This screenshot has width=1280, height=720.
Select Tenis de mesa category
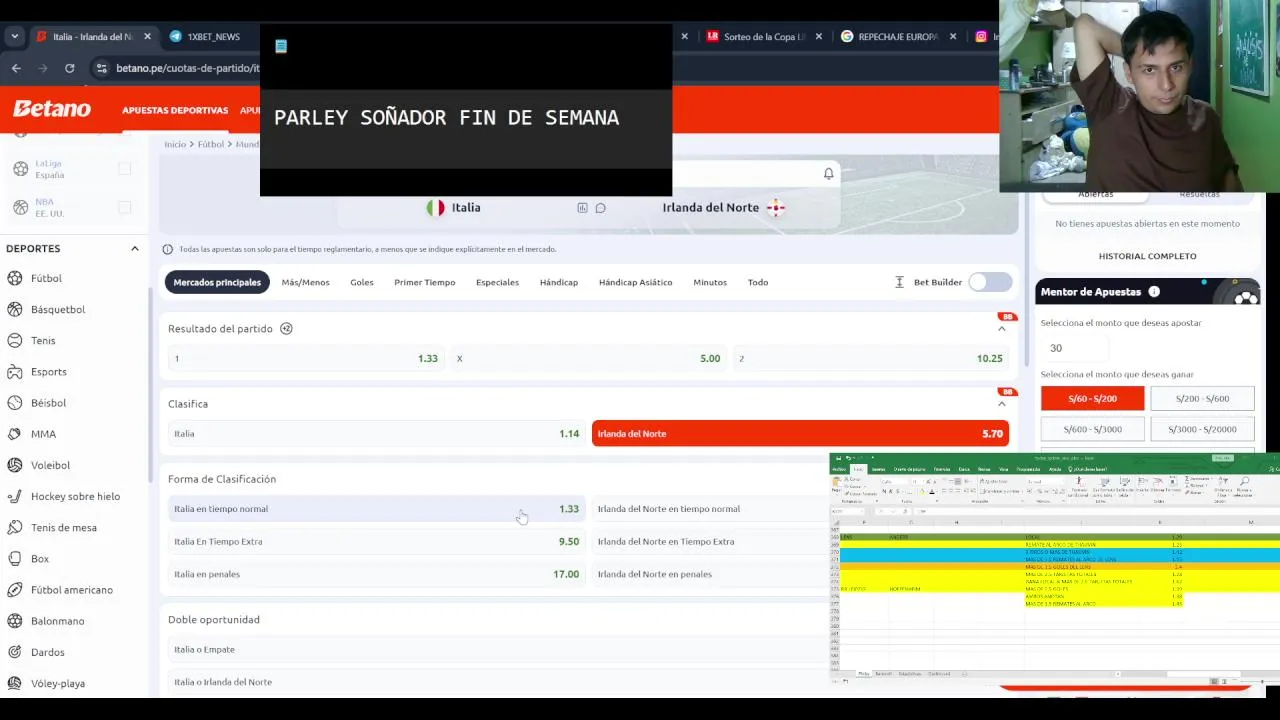point(64,527)
